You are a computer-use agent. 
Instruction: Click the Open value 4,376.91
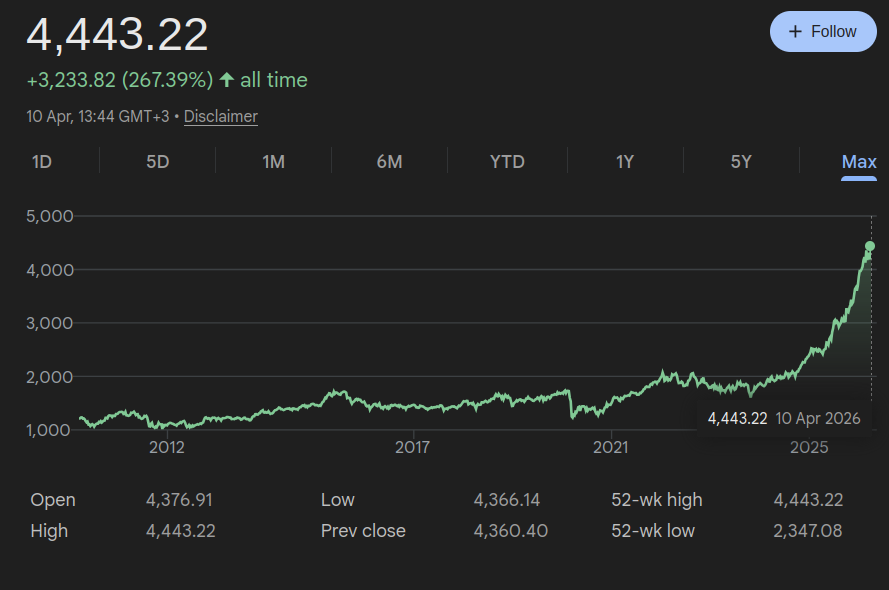179,500
